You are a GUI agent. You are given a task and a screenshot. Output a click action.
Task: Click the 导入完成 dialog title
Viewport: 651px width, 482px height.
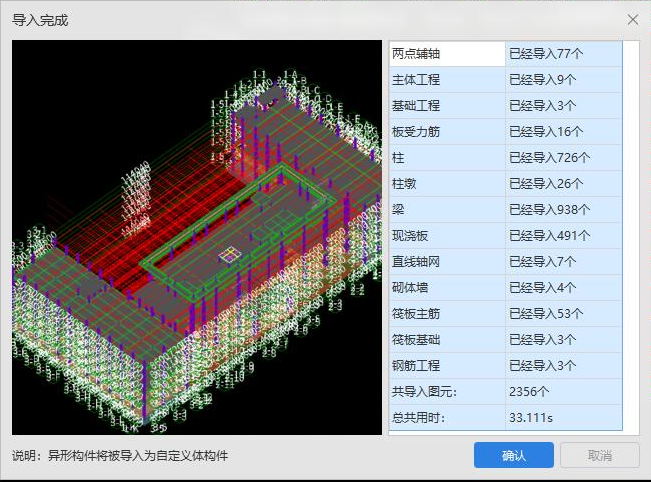40,20
